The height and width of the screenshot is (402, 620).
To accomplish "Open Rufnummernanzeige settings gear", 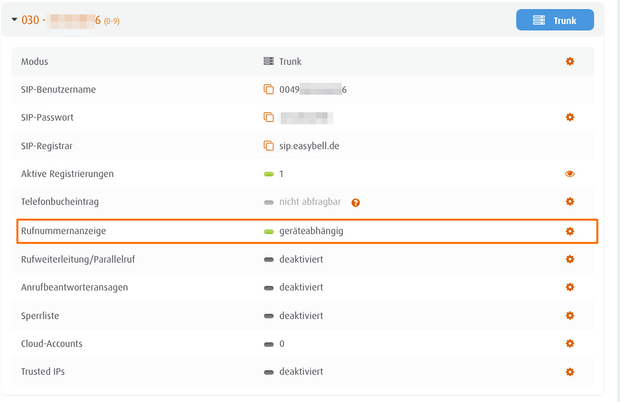I will click(570, 231).
